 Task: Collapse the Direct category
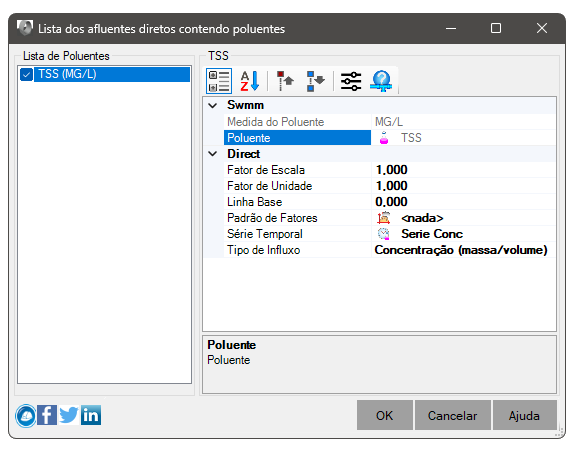[x=213, y=154]
